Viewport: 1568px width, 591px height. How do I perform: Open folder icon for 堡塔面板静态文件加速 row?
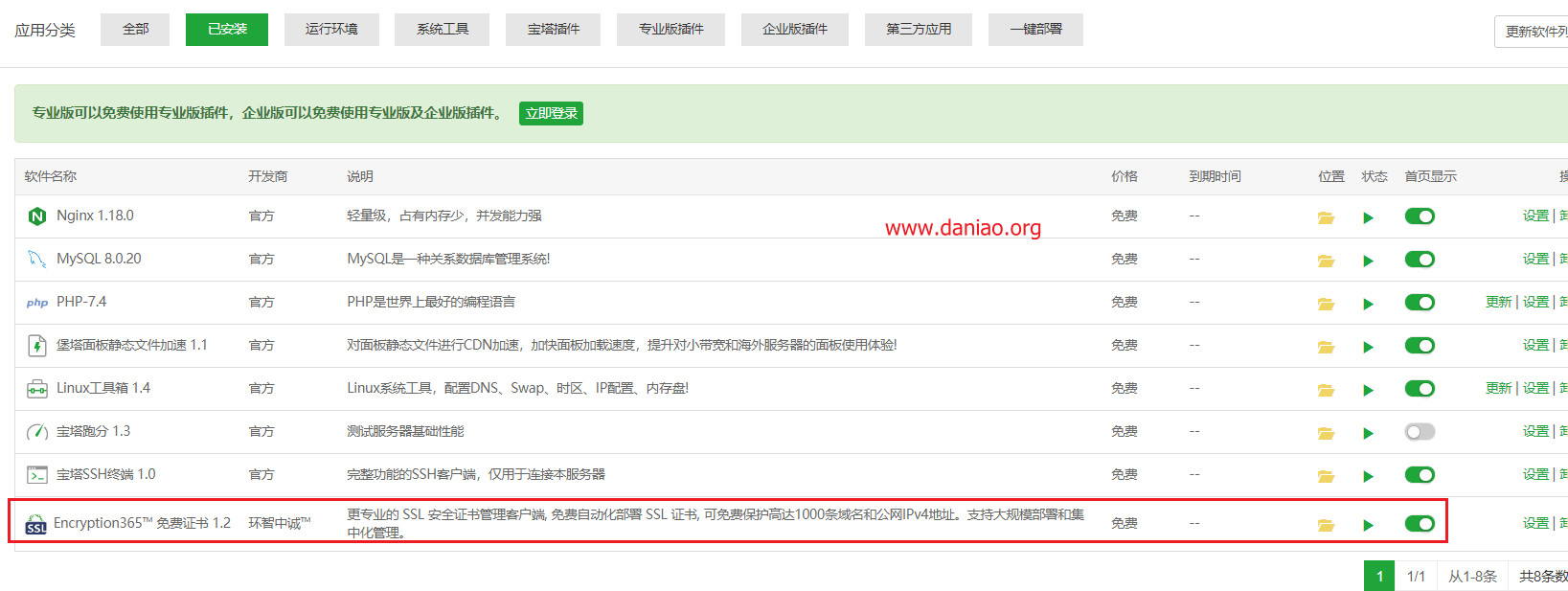pos(1326,347)
